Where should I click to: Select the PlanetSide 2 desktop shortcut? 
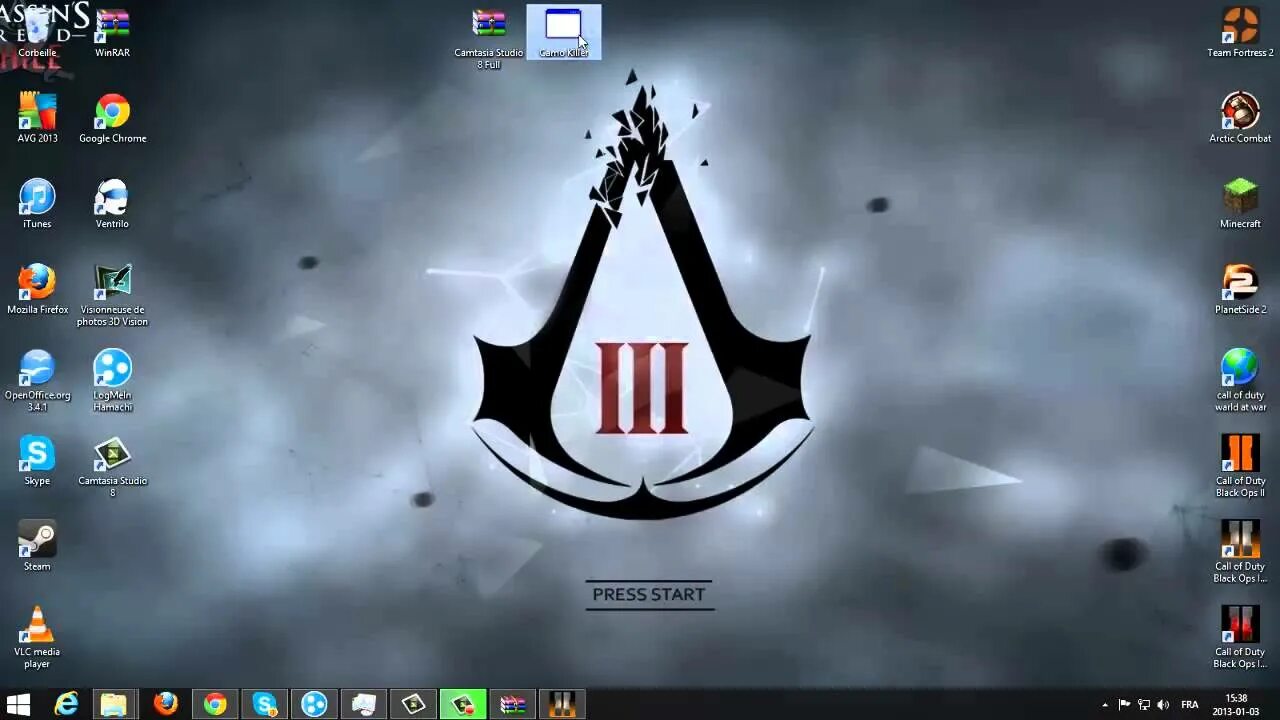(x=1240, y=290)
